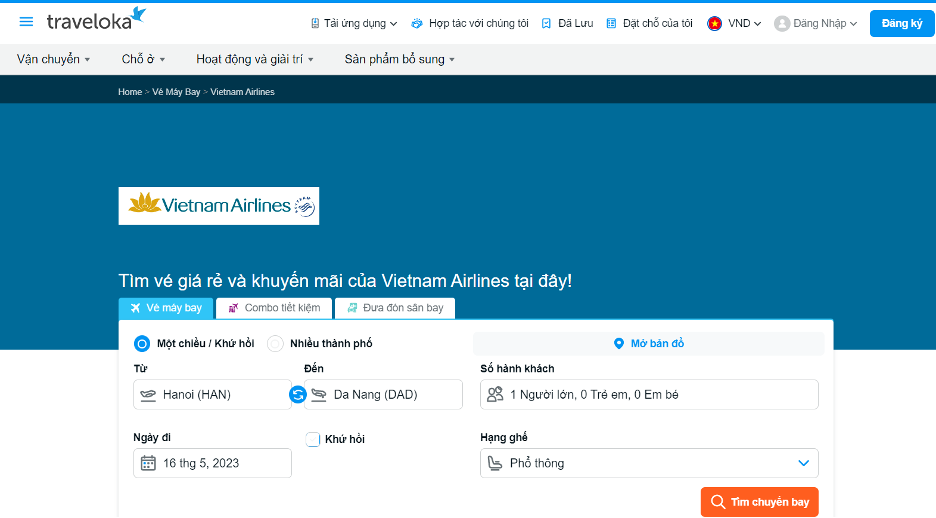Click the Vietnam flag currency icon

[715, 23]
